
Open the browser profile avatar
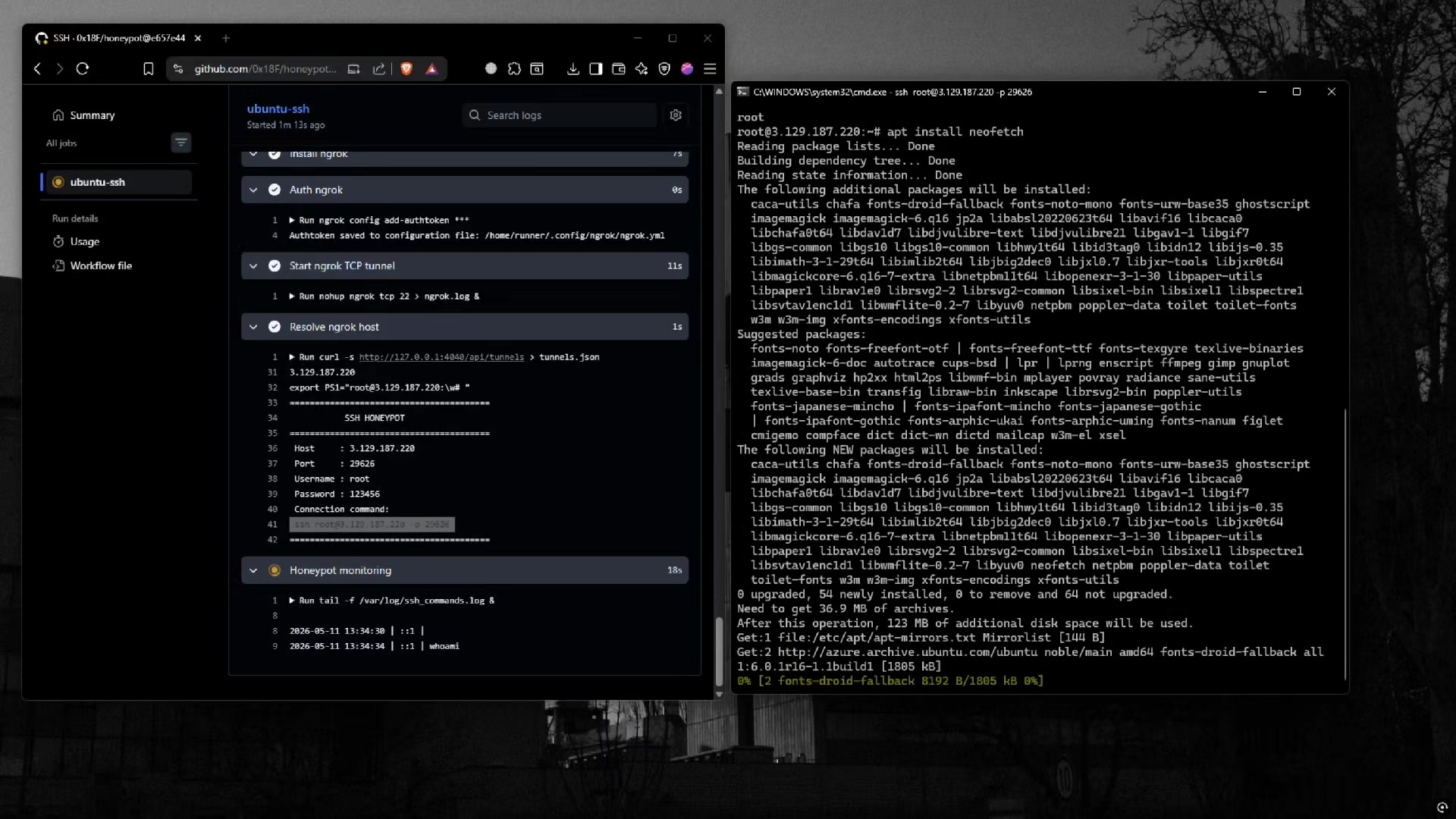687,69
